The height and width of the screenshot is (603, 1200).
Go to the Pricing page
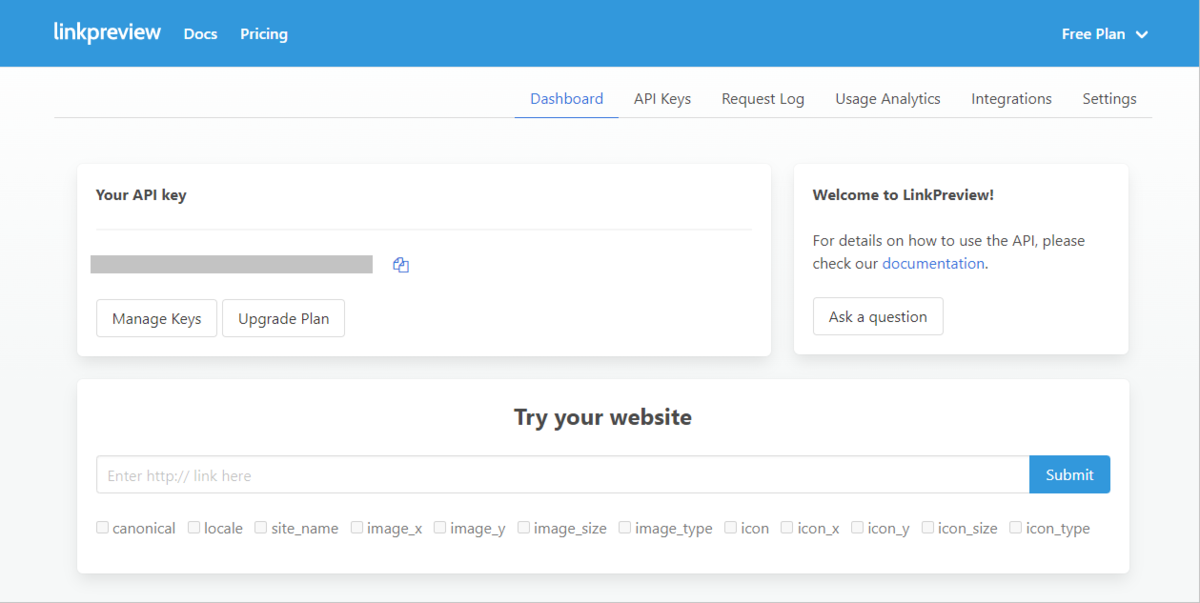point(264,34)
